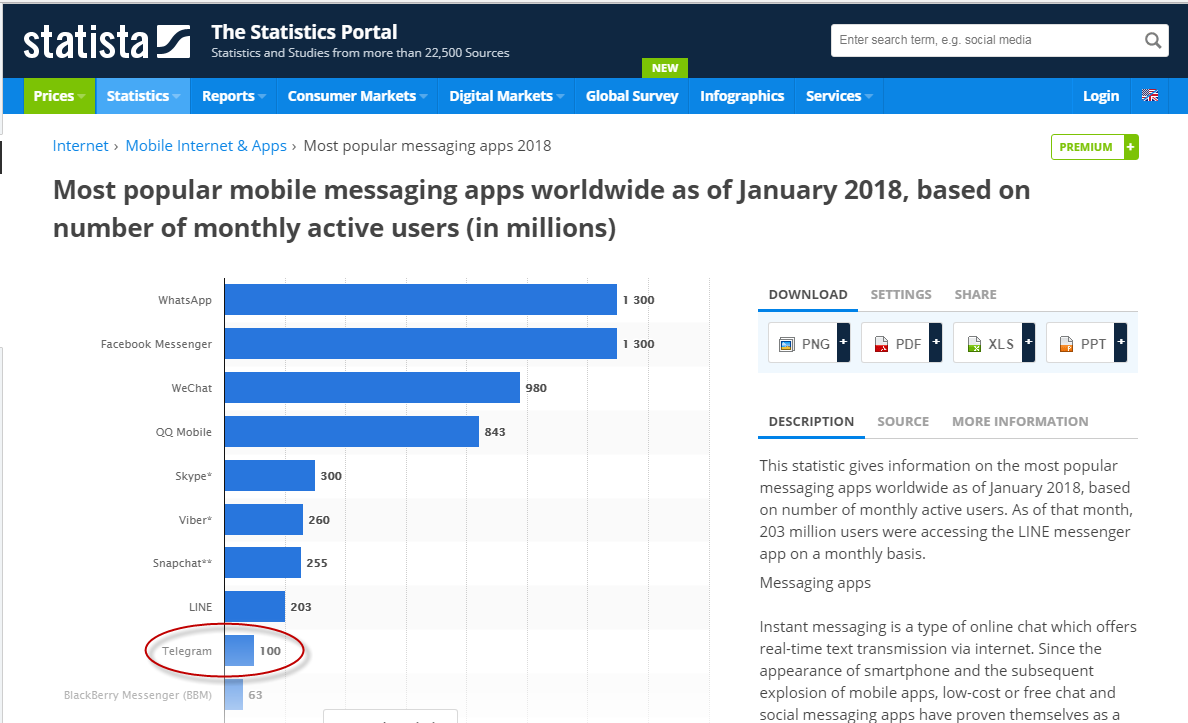The image size is (1188, 723).
Task: Click the UK flag language icon
Action: coord(1150,95)
